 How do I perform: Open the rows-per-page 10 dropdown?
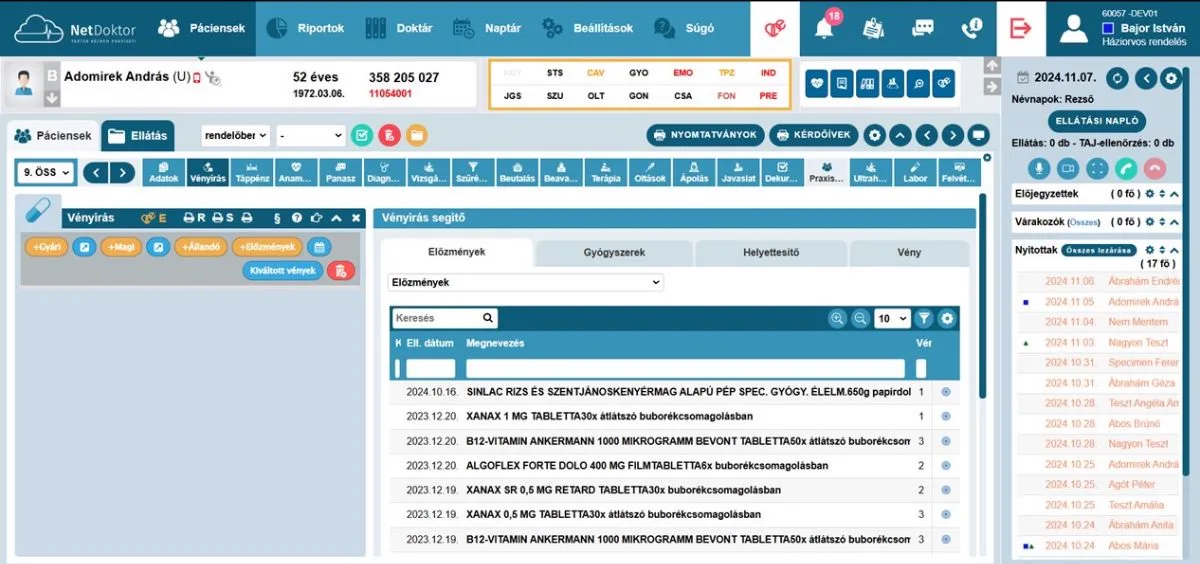pos(892,318)
